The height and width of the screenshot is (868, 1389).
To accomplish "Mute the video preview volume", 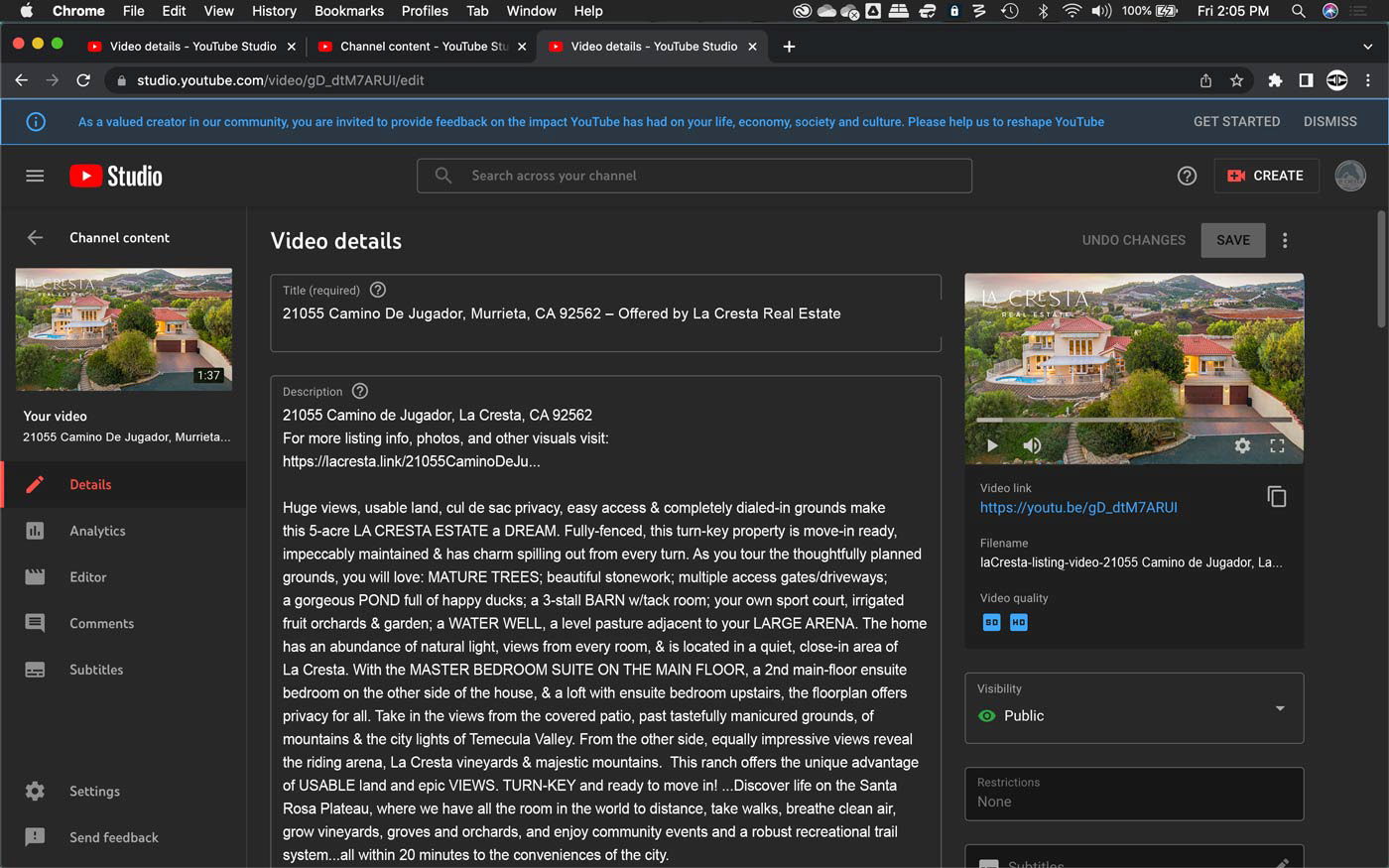I will (x=1032, y=445).
